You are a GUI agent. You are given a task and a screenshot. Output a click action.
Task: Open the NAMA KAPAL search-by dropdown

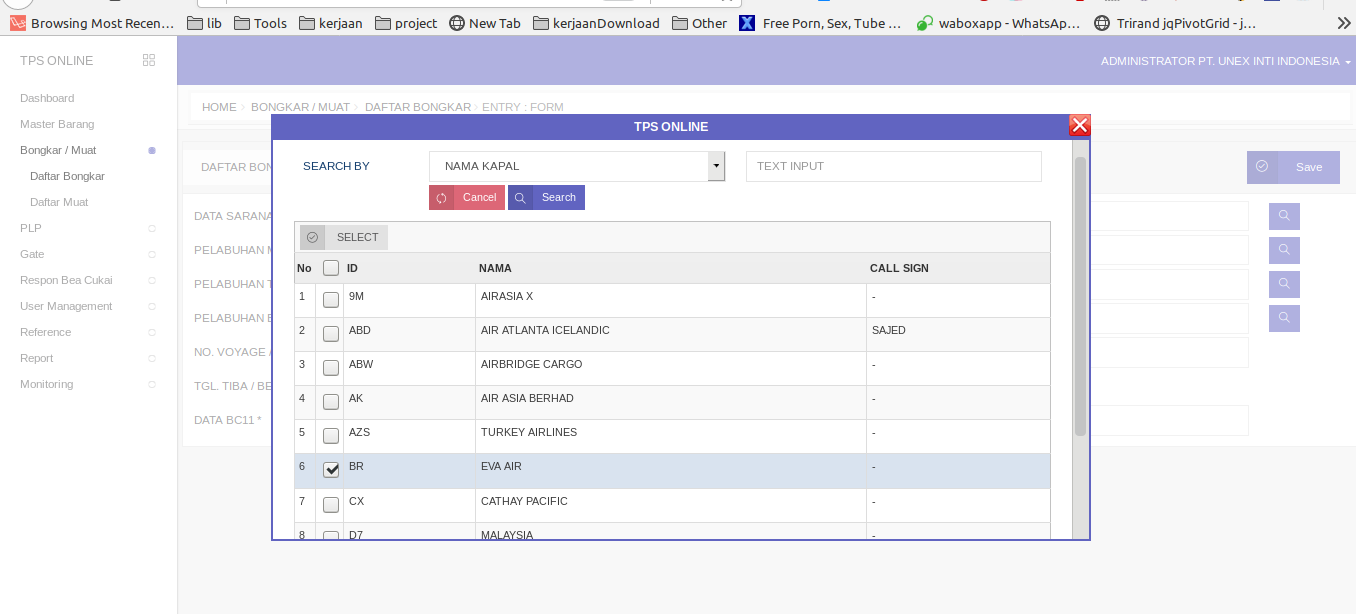pyautogui.click(x=577, y=166)
